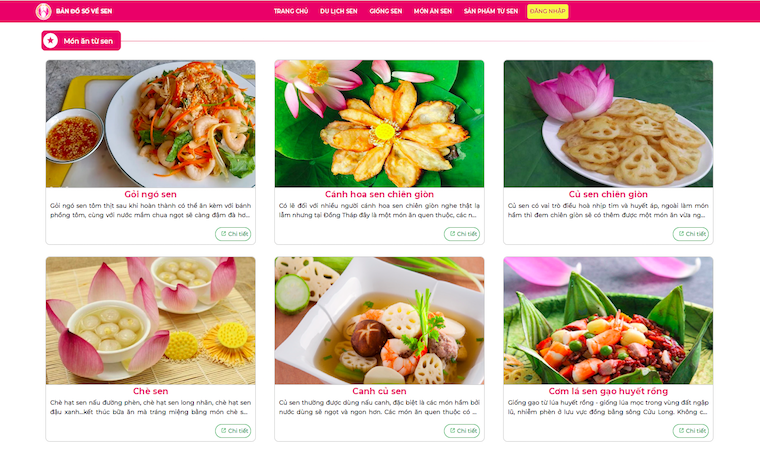Click the fried lotus petals photo
This screenshot has height=450, width=760.
[380, 124]
